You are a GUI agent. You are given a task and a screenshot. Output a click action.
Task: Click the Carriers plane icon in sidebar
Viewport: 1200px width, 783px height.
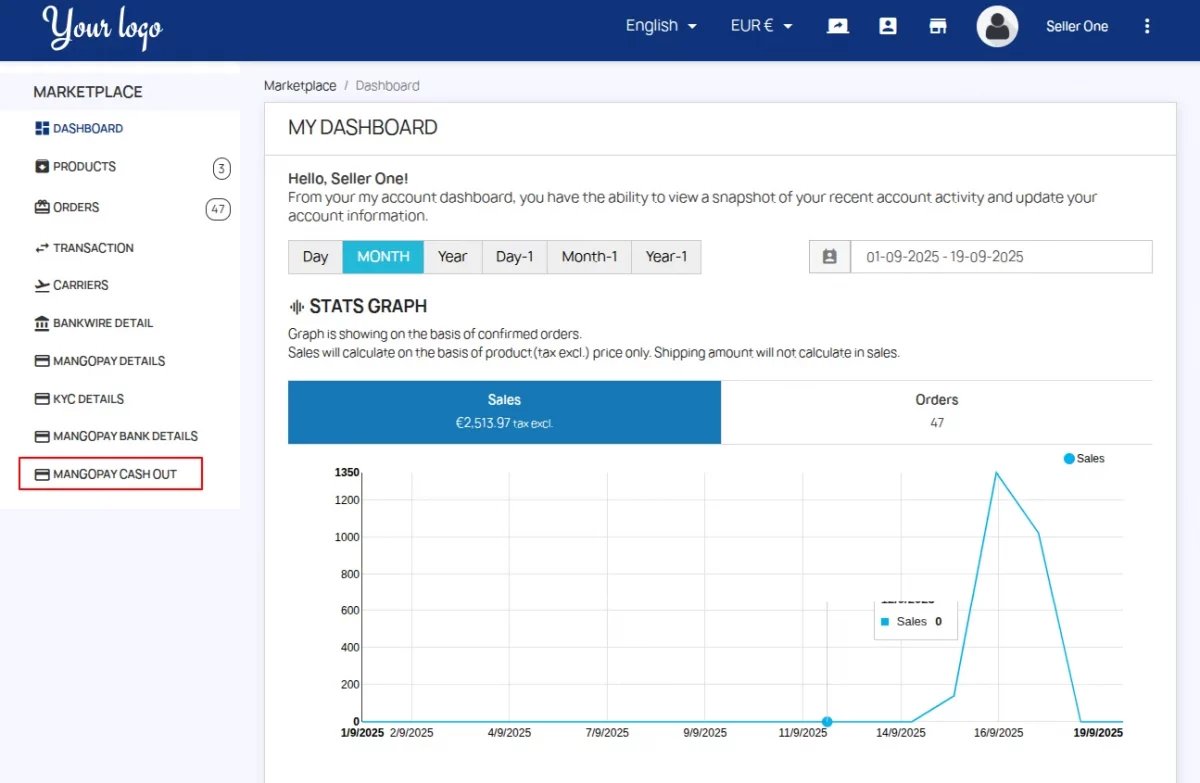click(42, 285)
